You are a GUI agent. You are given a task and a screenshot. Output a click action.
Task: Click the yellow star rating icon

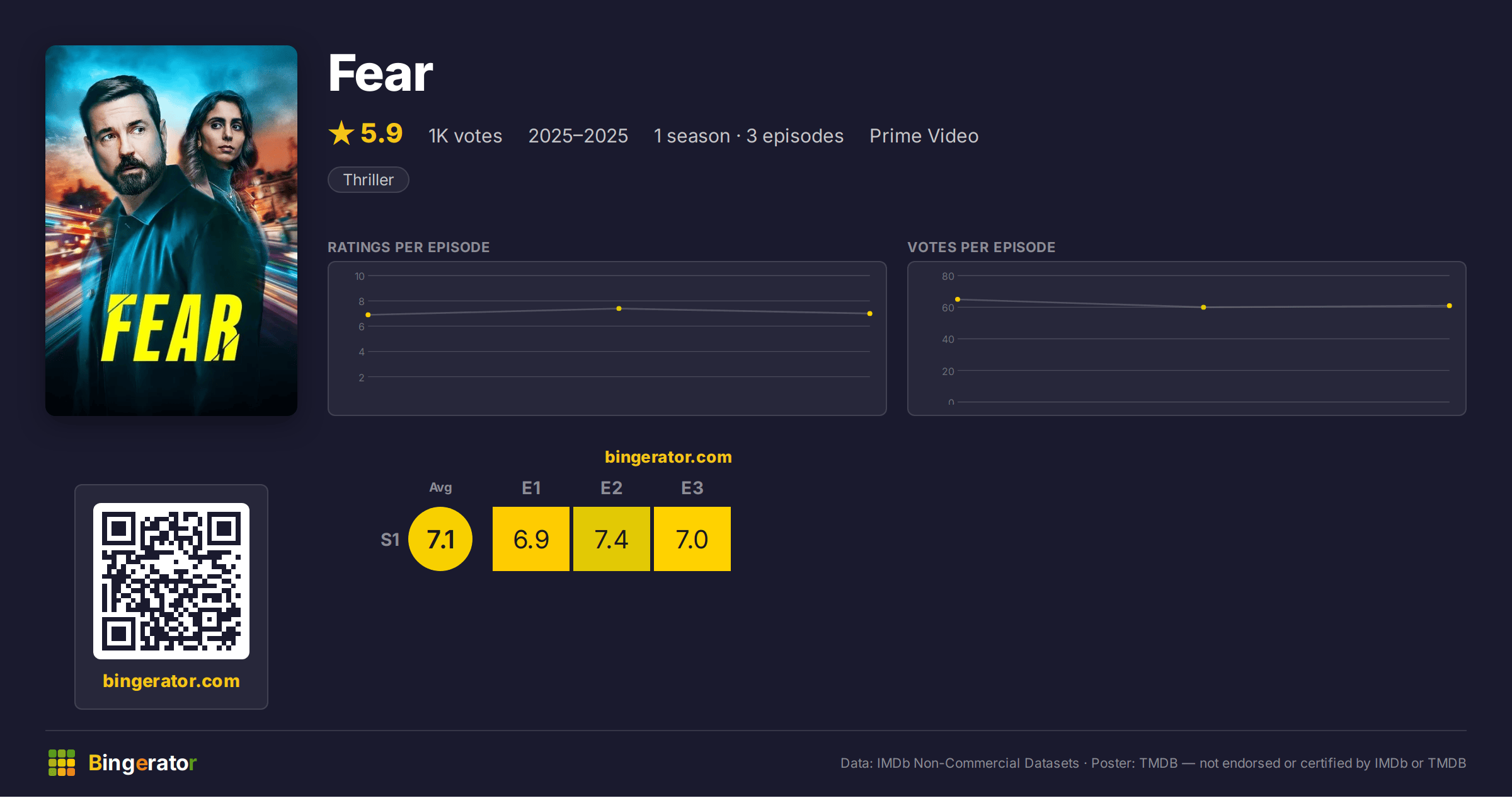(x=341, y=133)
